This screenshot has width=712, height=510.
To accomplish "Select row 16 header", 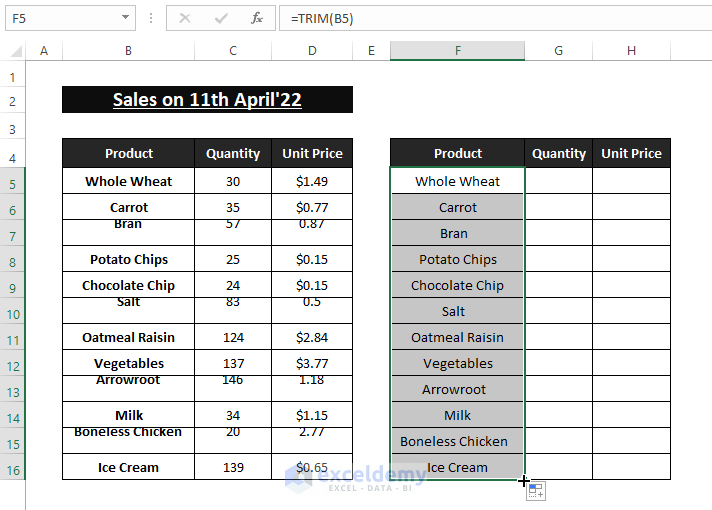I will pos(13,467).
